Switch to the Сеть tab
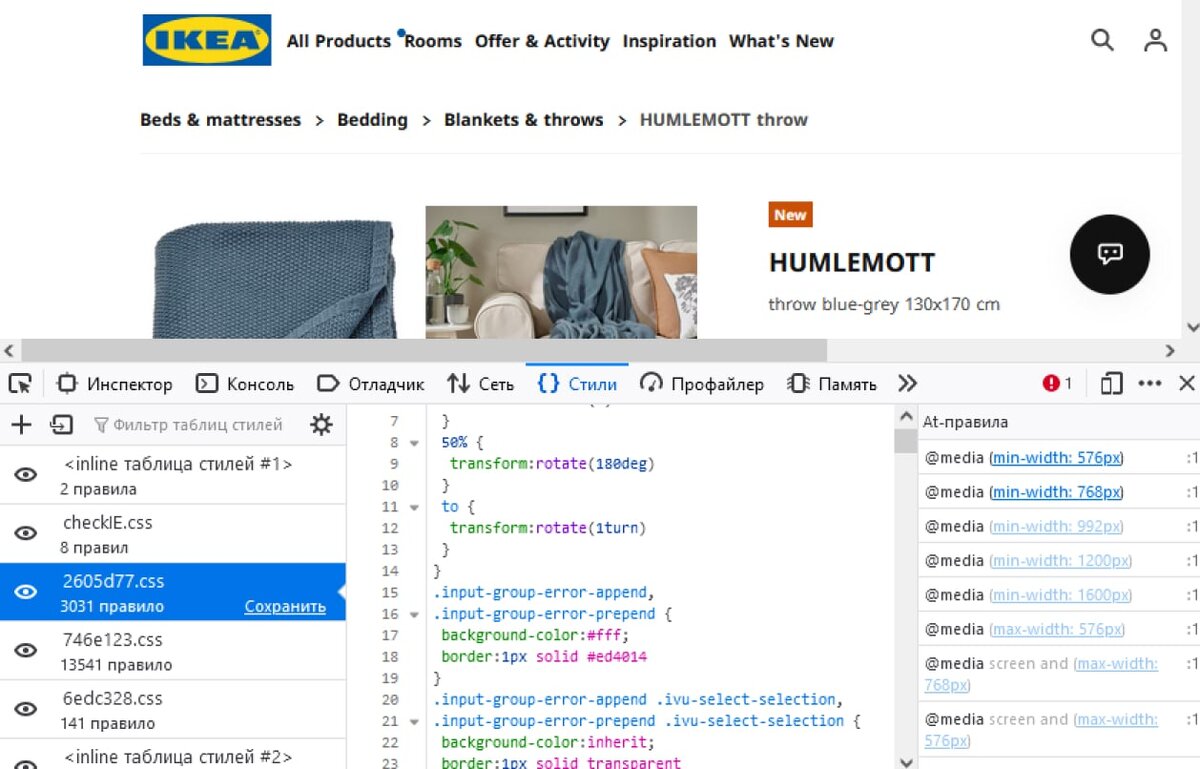This screenshot has height=769, width=1200. click(480, 384)
